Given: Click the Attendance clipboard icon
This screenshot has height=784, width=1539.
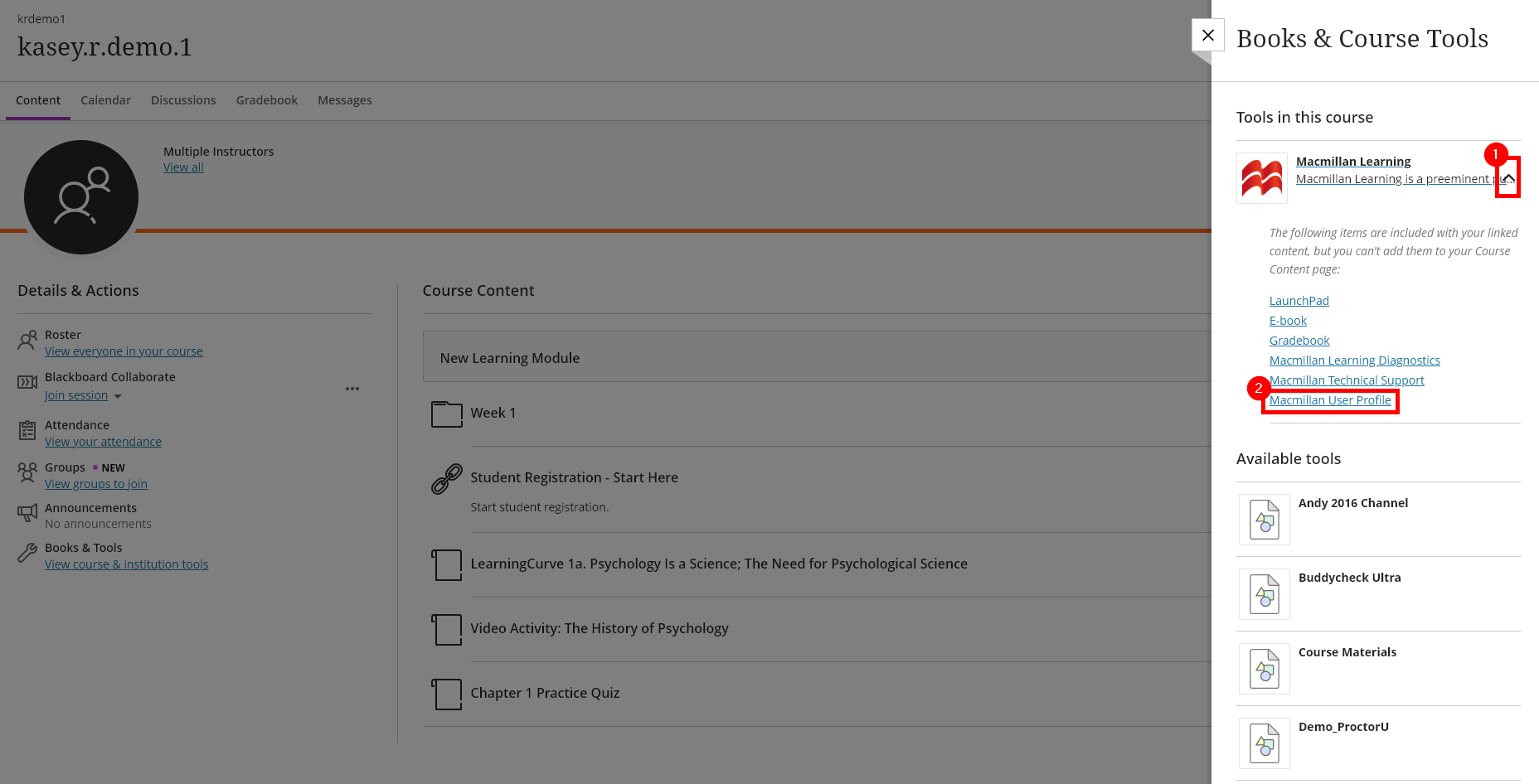Looking at the screenshot, I should pos(27,430).
